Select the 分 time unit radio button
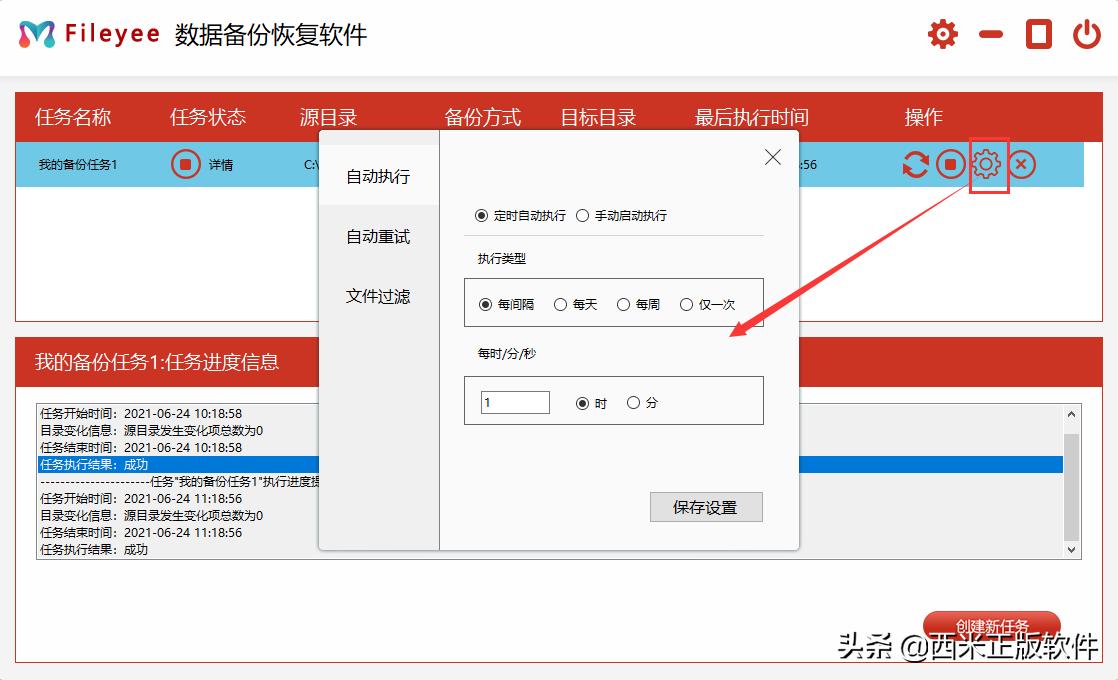 click(633, 401)
